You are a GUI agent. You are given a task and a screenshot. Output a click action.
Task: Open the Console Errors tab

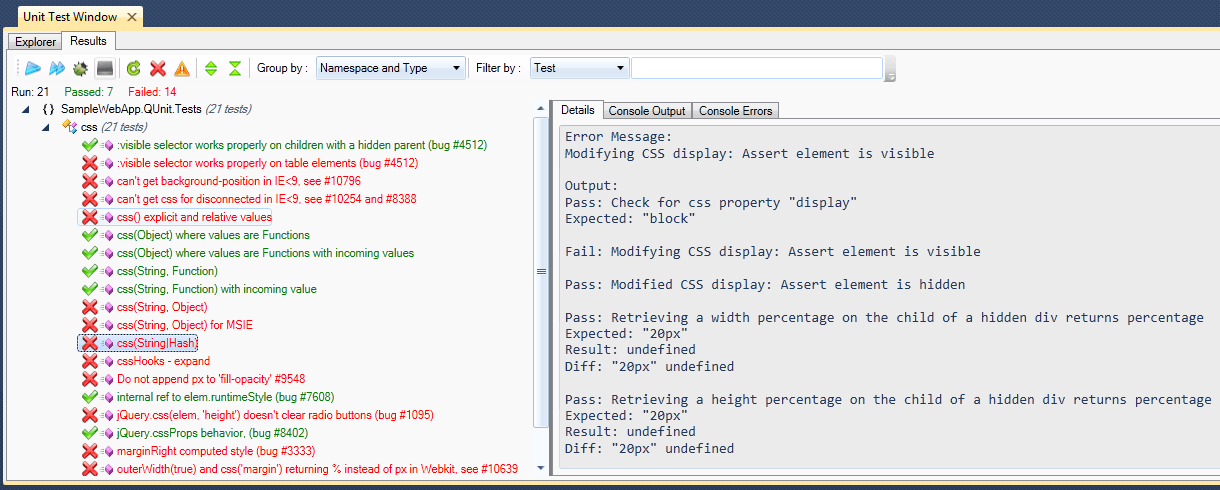coord(736,110)
